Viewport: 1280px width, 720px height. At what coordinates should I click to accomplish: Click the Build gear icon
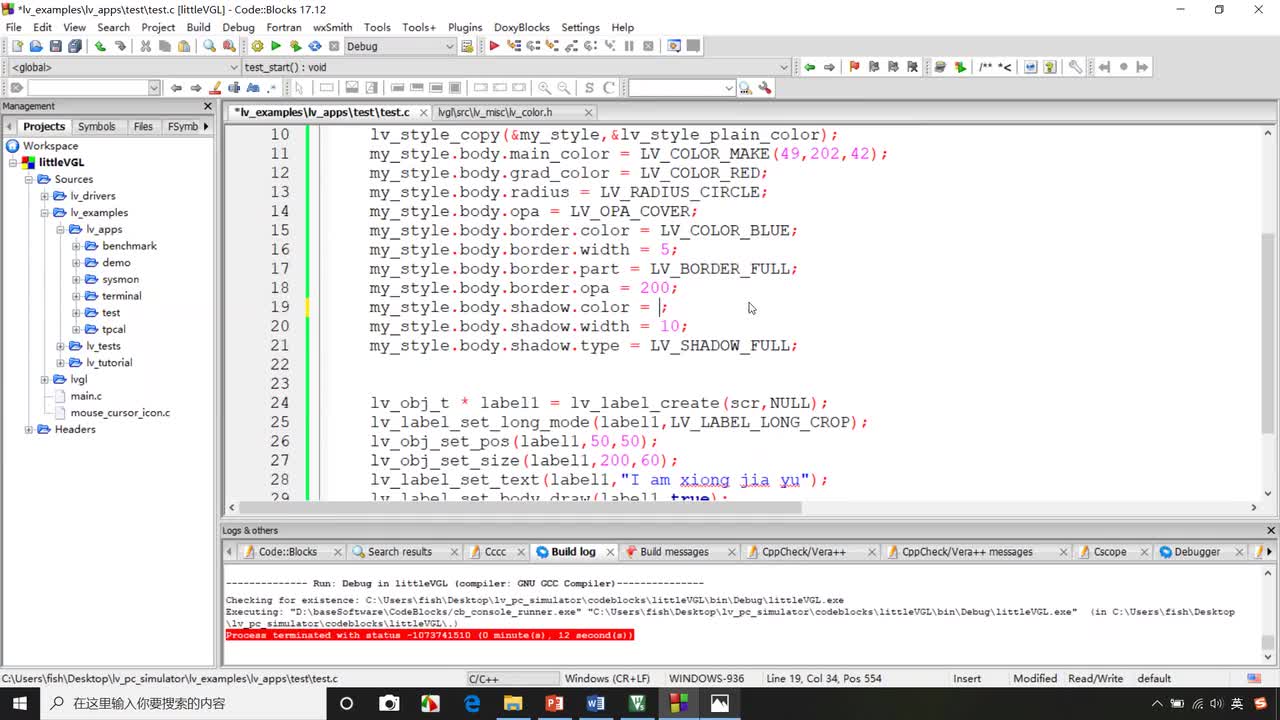point(257,46)
